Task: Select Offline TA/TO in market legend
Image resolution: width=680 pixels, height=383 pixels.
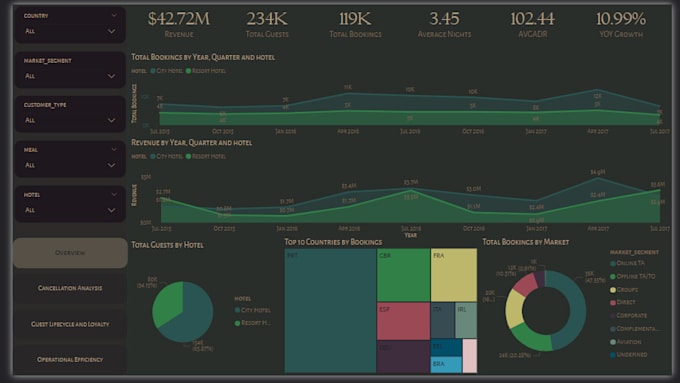Action: pos(633,276)
